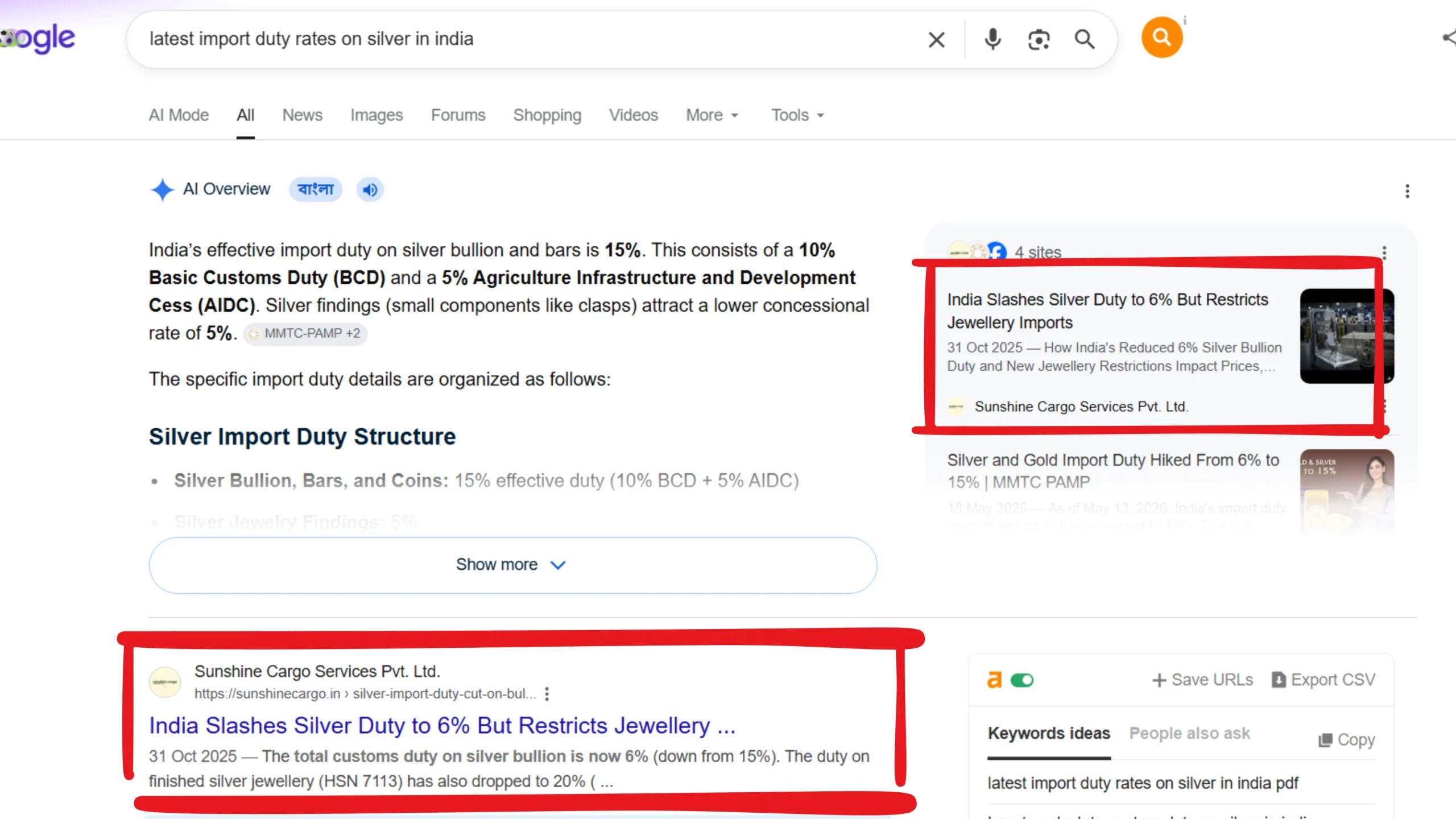Click the share icon at top right
The width and height of the screenshot is (1456, 819).
(1449, 38)
